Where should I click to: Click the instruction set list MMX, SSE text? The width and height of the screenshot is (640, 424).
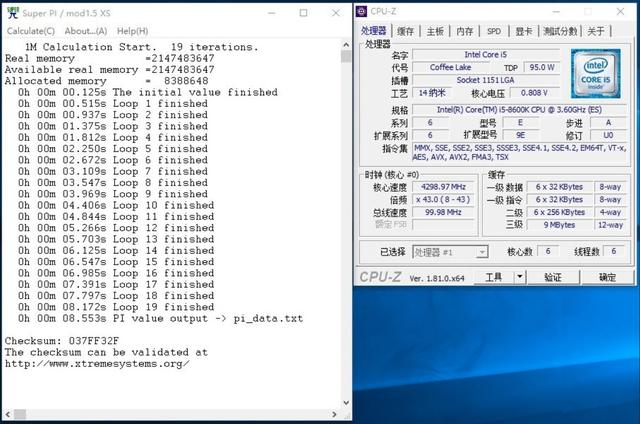tap(519, 152)
